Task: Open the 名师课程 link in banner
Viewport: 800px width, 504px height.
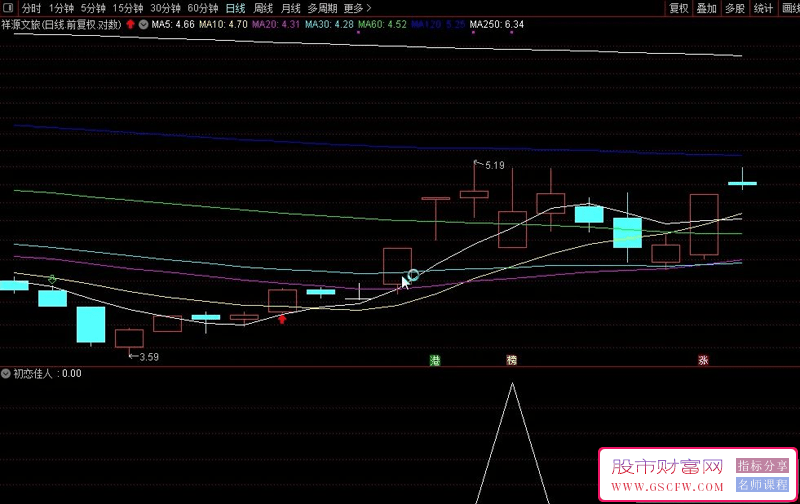Action: [x=762, y=485]
